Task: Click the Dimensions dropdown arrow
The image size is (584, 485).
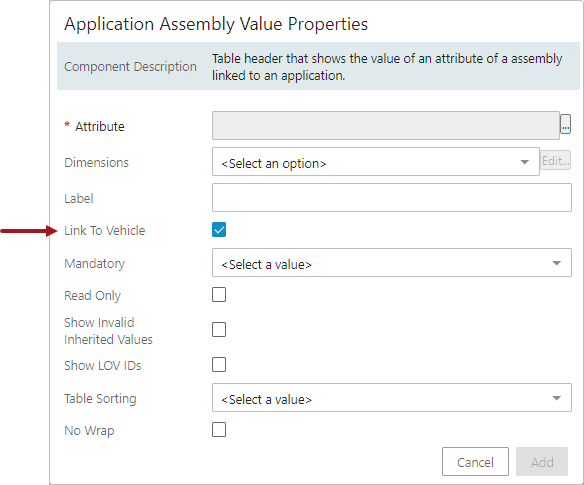Action: pyautogui.click(x=524, y=162)
